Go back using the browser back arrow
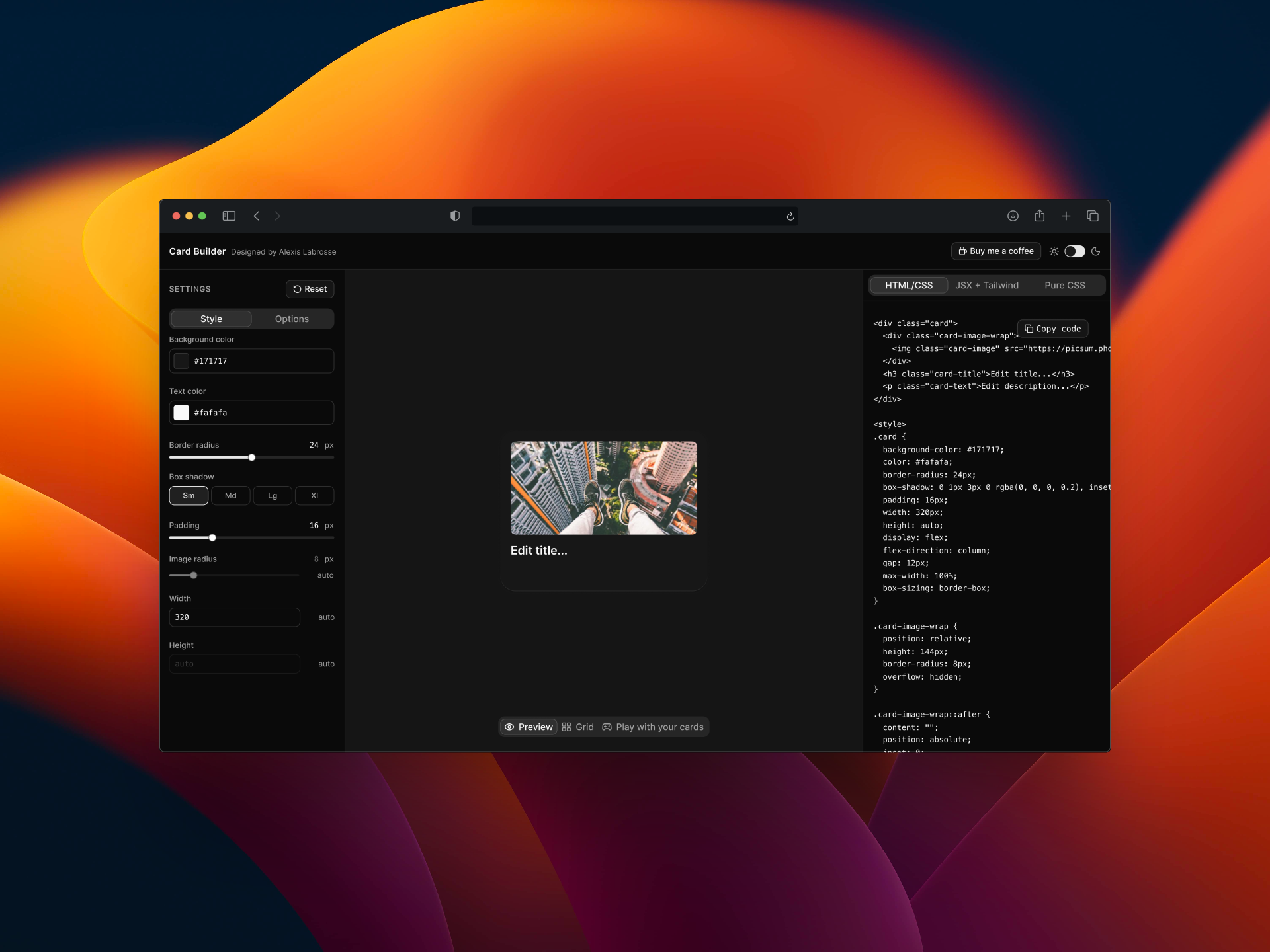 tap(257, 216)
